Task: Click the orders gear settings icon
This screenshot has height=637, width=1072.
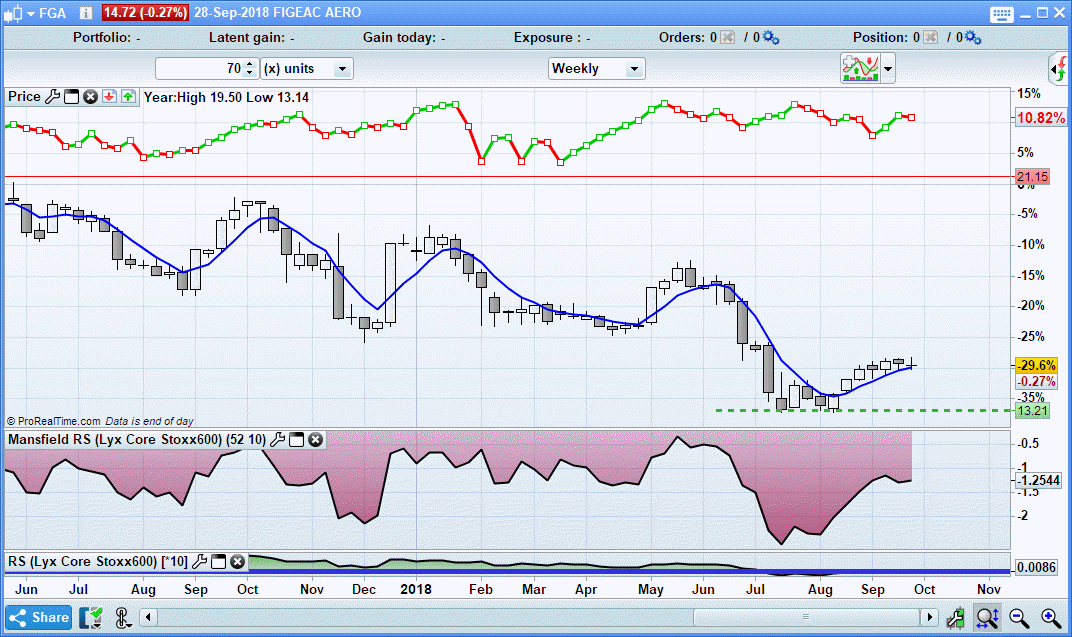Action: pyautogui.click(x=770, y=38)
